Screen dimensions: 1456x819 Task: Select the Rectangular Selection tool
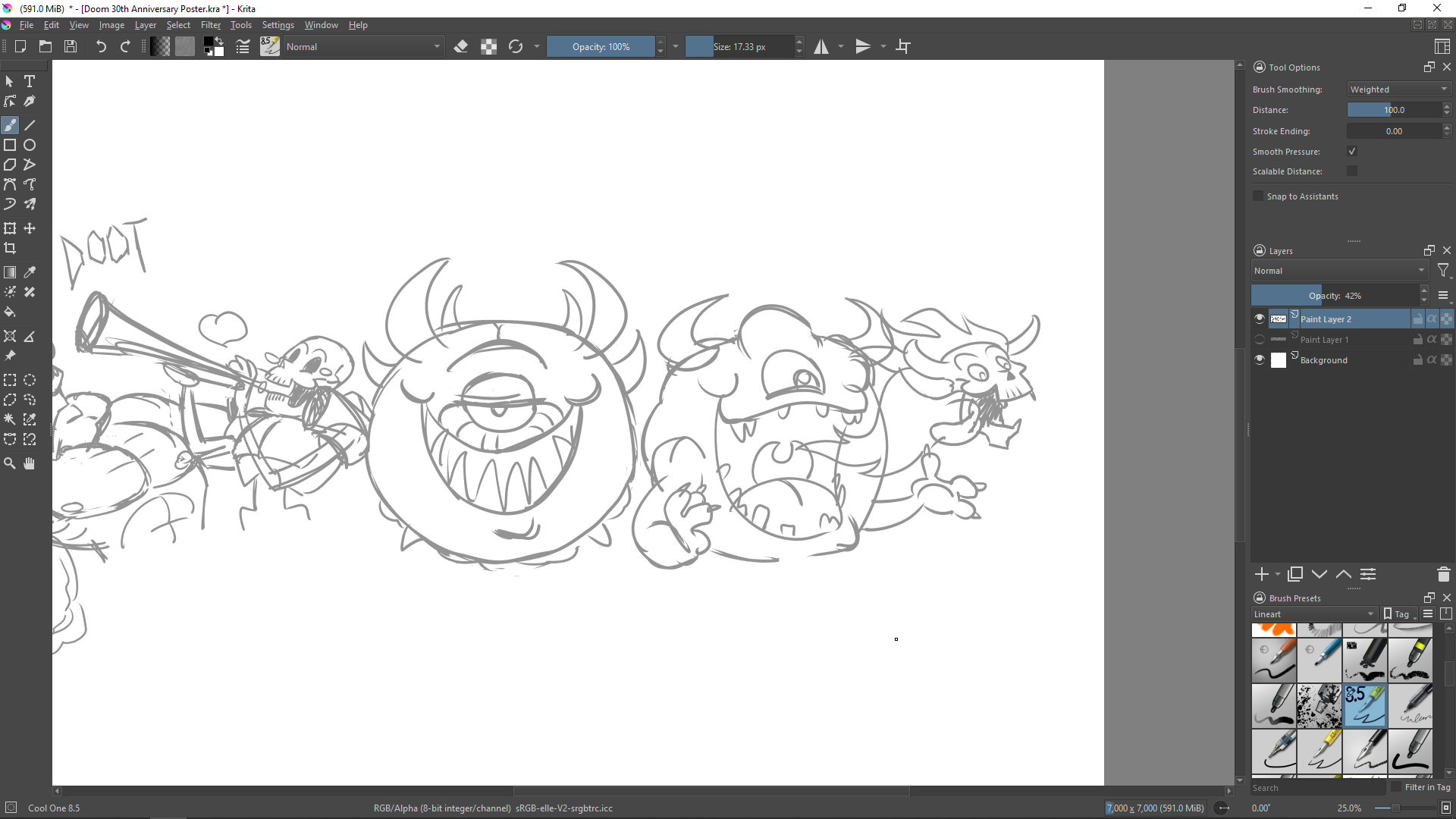point(10,380)
